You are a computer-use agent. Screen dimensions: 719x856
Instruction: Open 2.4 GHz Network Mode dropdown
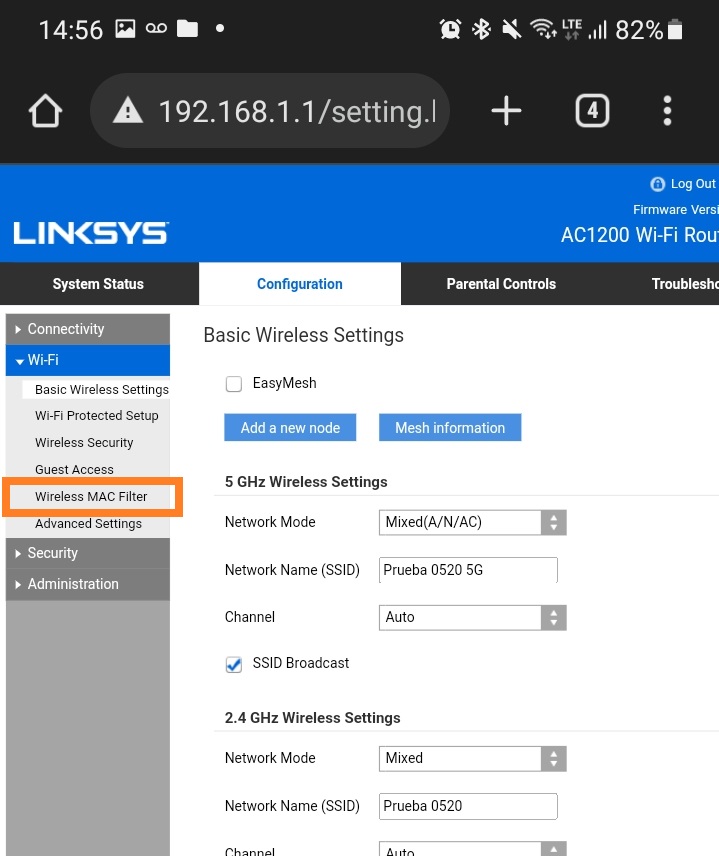click(472, 758)
